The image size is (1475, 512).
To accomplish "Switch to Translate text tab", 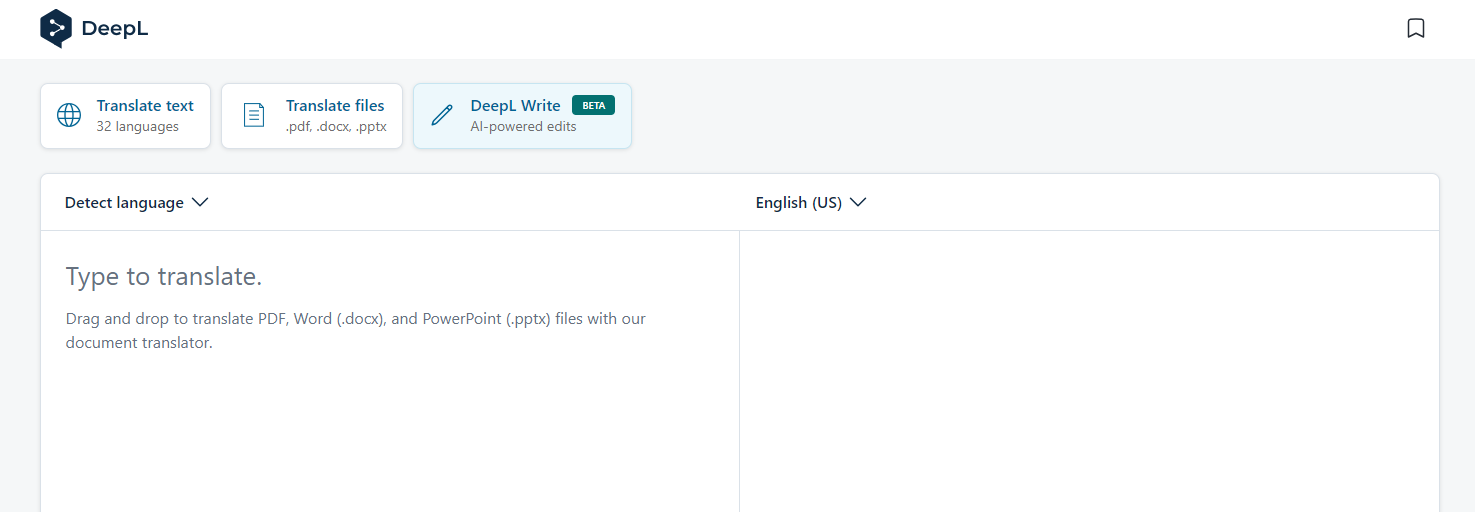I will click(126, 116).
